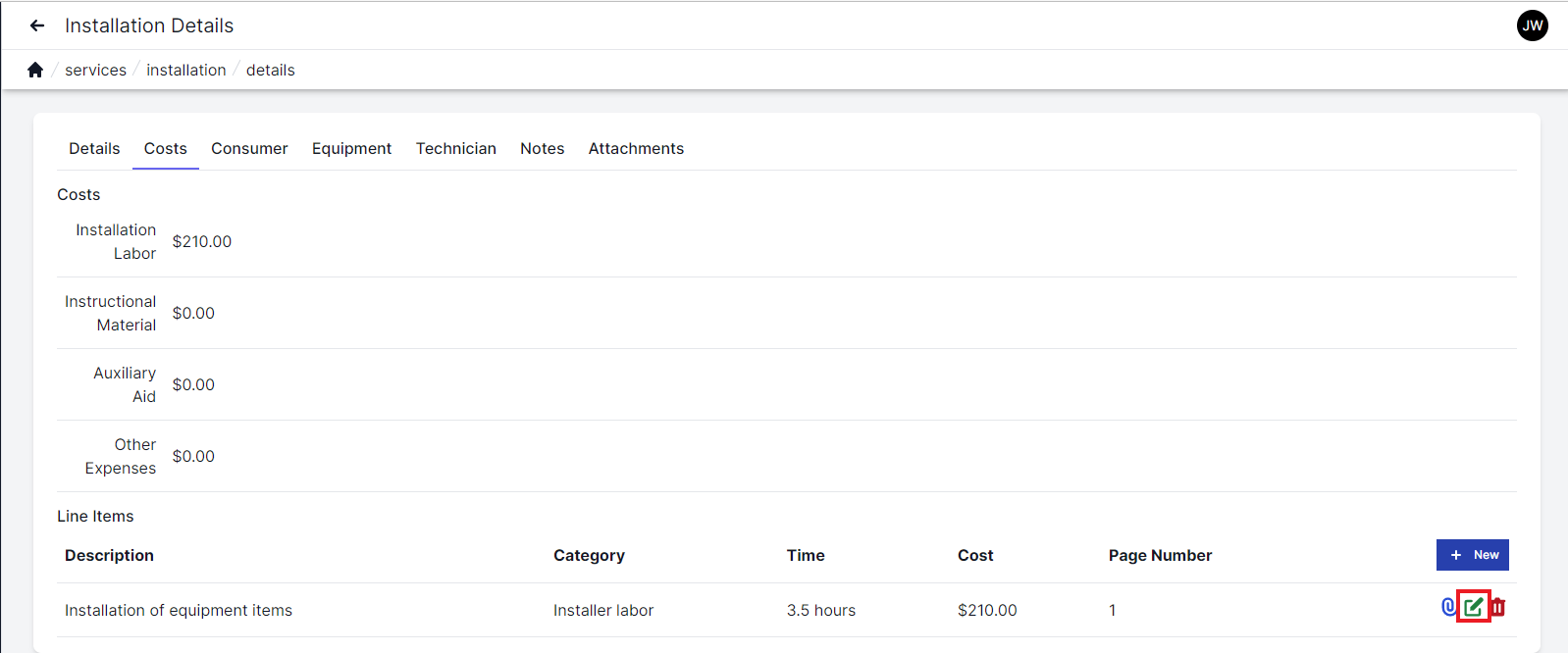This screenshot has height=653, width=1568.
Task: Select the 'Installation of equipment items' row
Action: point(179,610)
